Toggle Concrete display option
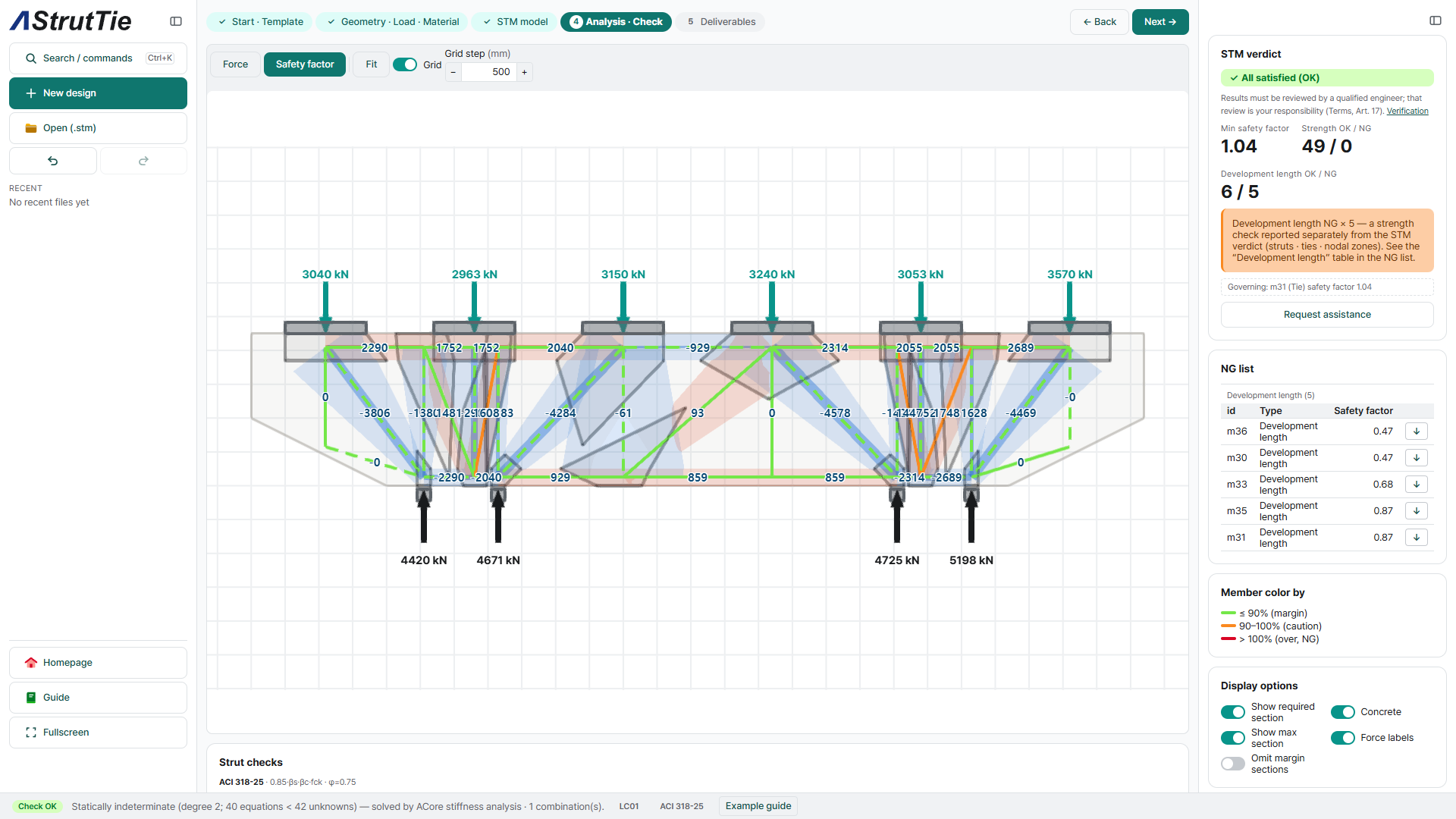Viewport: 1456px width, 819px height. tap(1343, 712)
